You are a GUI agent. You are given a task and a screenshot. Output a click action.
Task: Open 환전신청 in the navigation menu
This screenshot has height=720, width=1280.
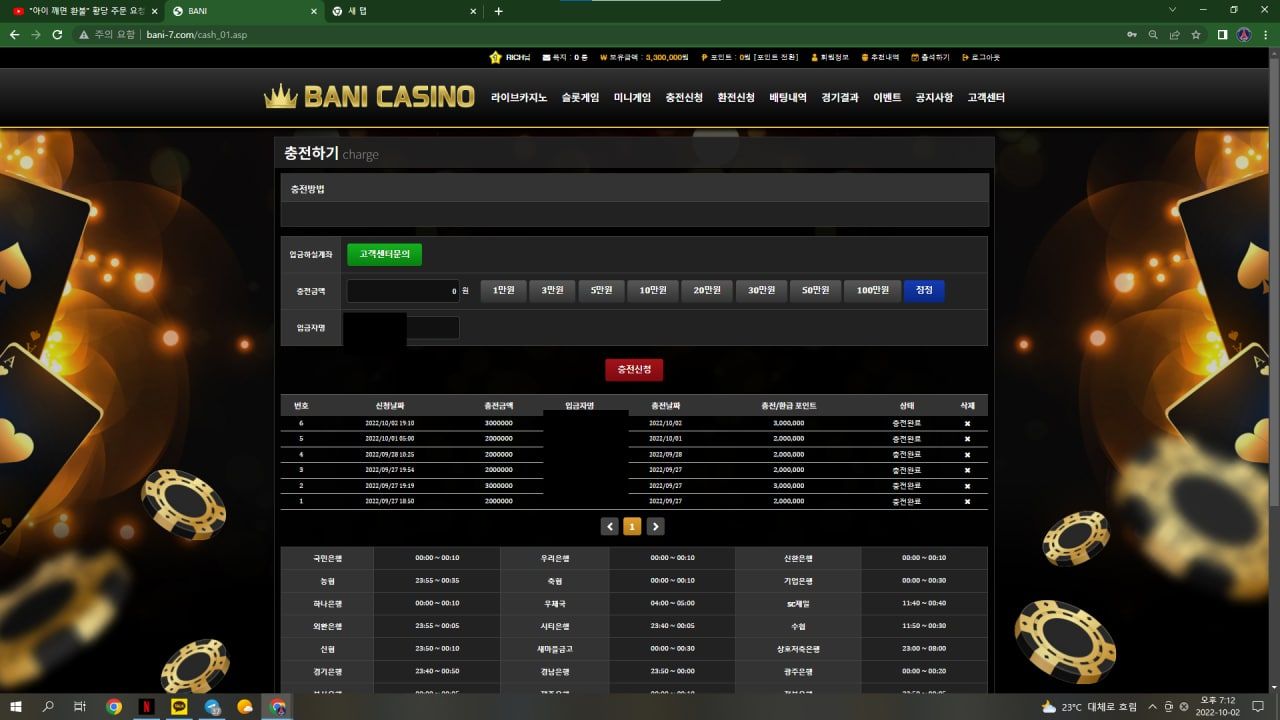[x=736, y=98]
